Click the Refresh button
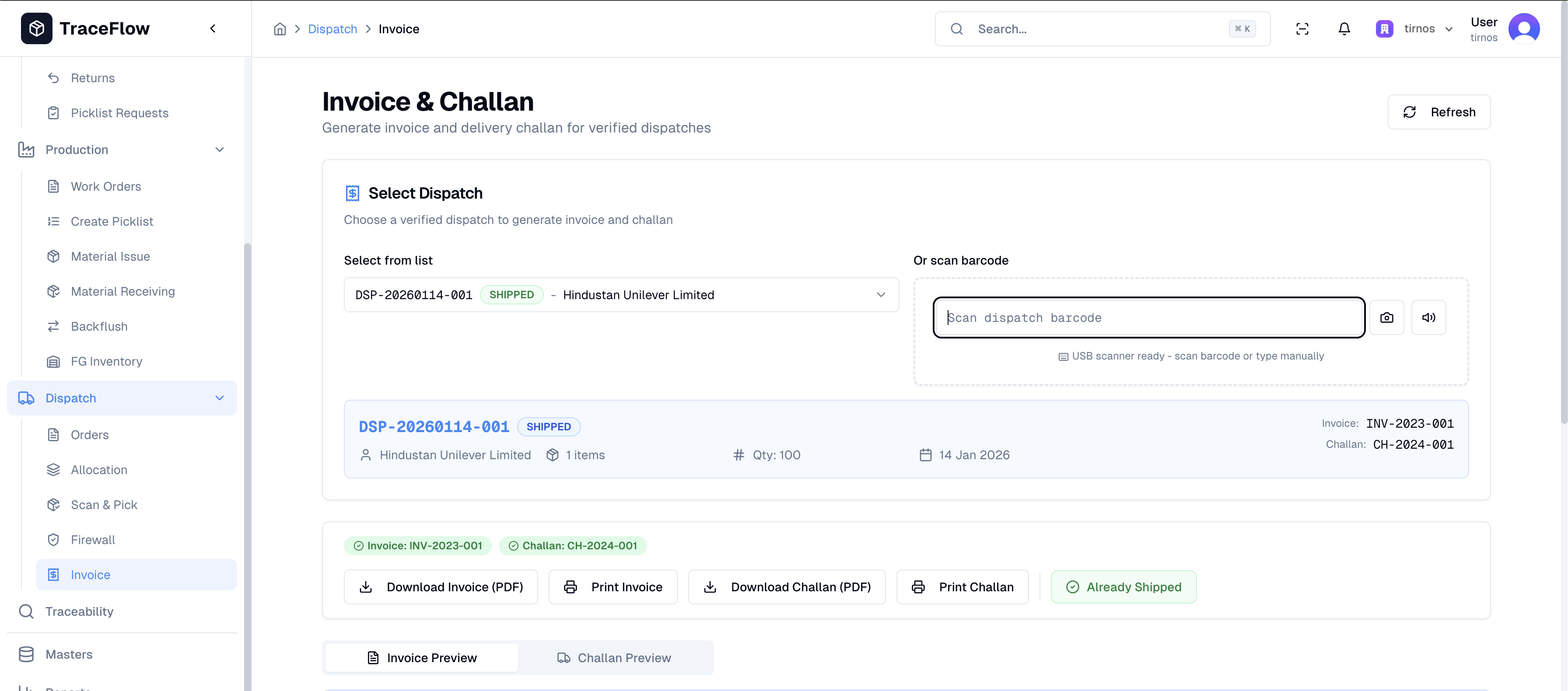The image size is (1568, 691). click(1439, 112)
